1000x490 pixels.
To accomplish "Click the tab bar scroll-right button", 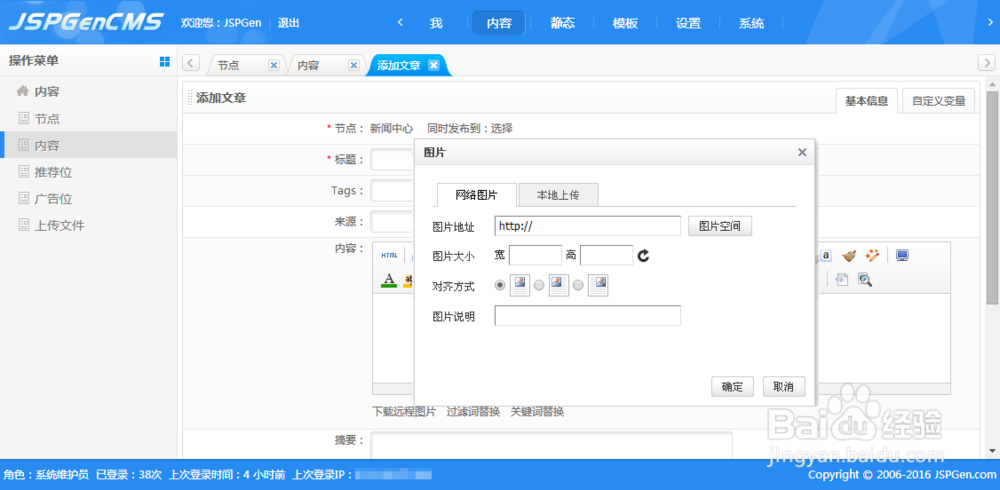I will [986, 63].
